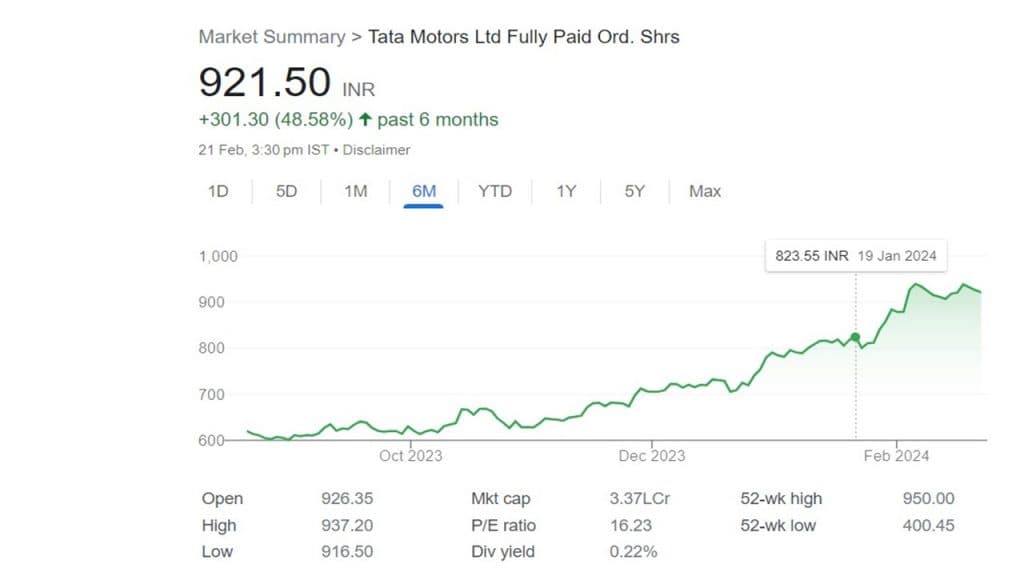
Task: Click the 52-wk high value 950.00
Action: [927, 499]
